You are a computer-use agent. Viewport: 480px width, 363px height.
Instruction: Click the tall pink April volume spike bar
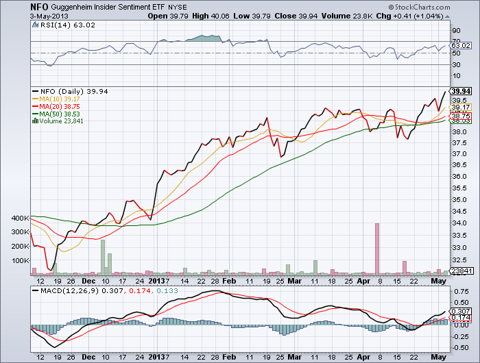377,249
